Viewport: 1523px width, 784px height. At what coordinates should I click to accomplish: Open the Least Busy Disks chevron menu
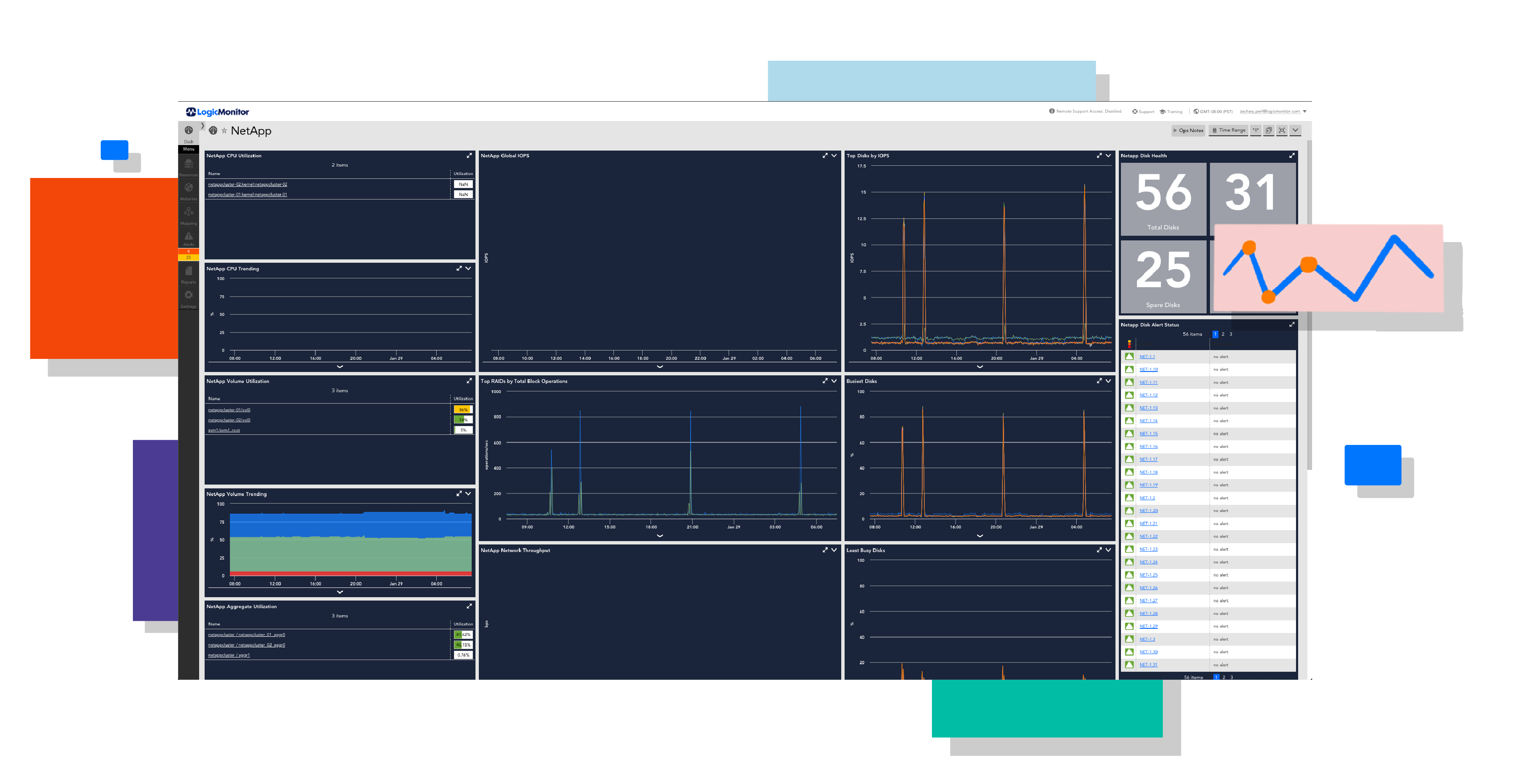pyautogui.click(x=1109, y=550)
